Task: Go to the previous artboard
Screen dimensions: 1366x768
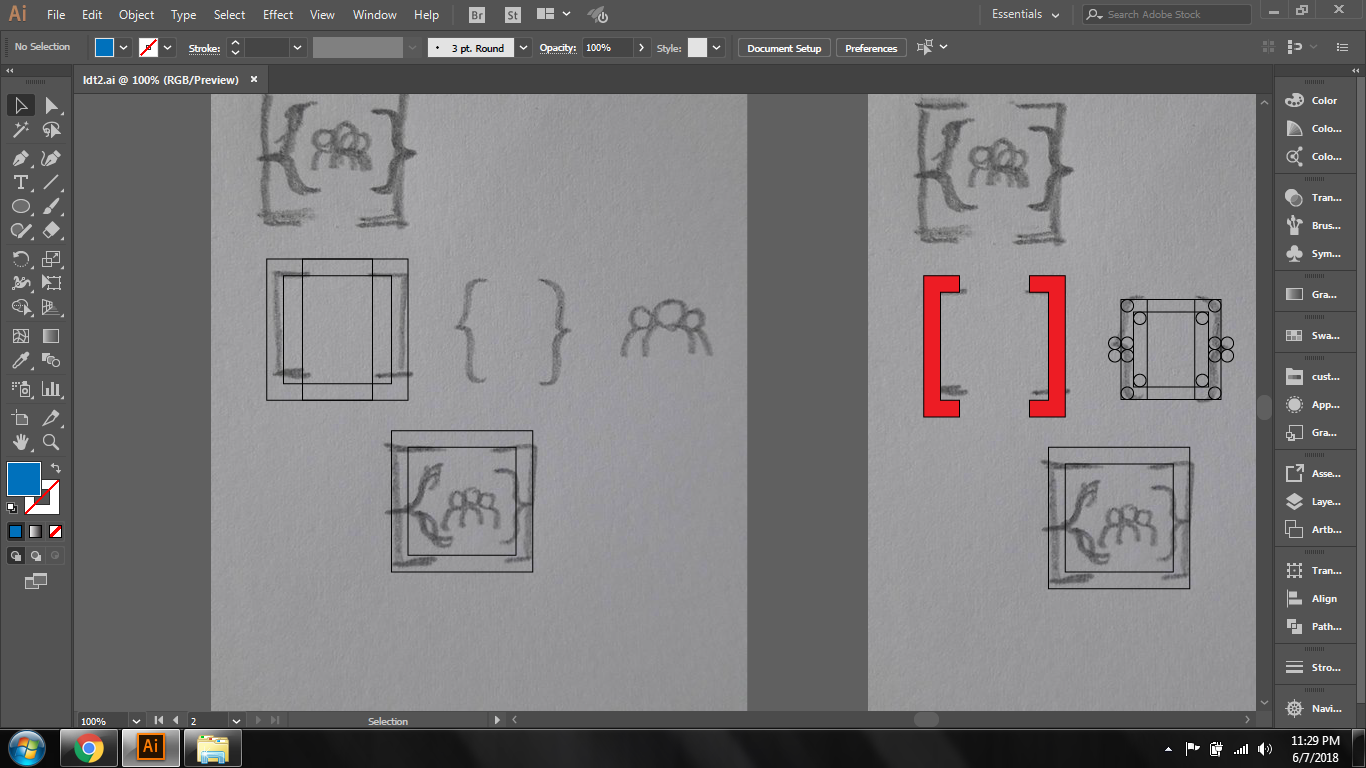Action: [x=176, y=720]
